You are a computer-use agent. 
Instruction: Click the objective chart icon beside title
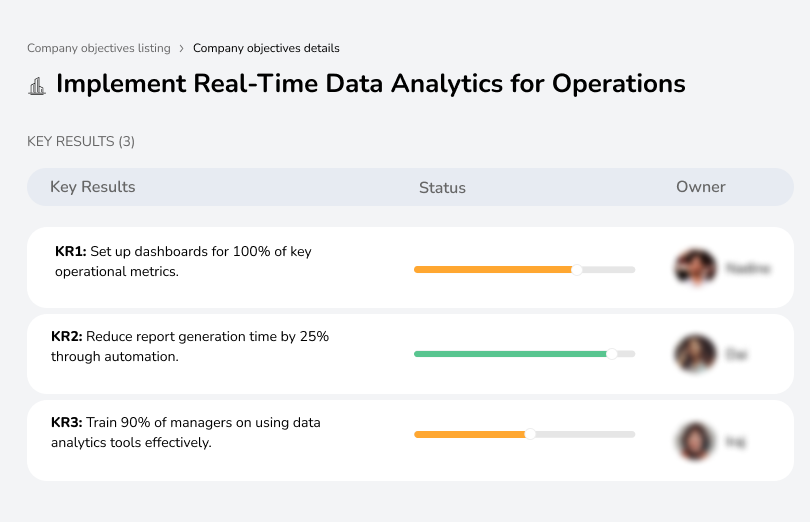[x=37, y=86]
